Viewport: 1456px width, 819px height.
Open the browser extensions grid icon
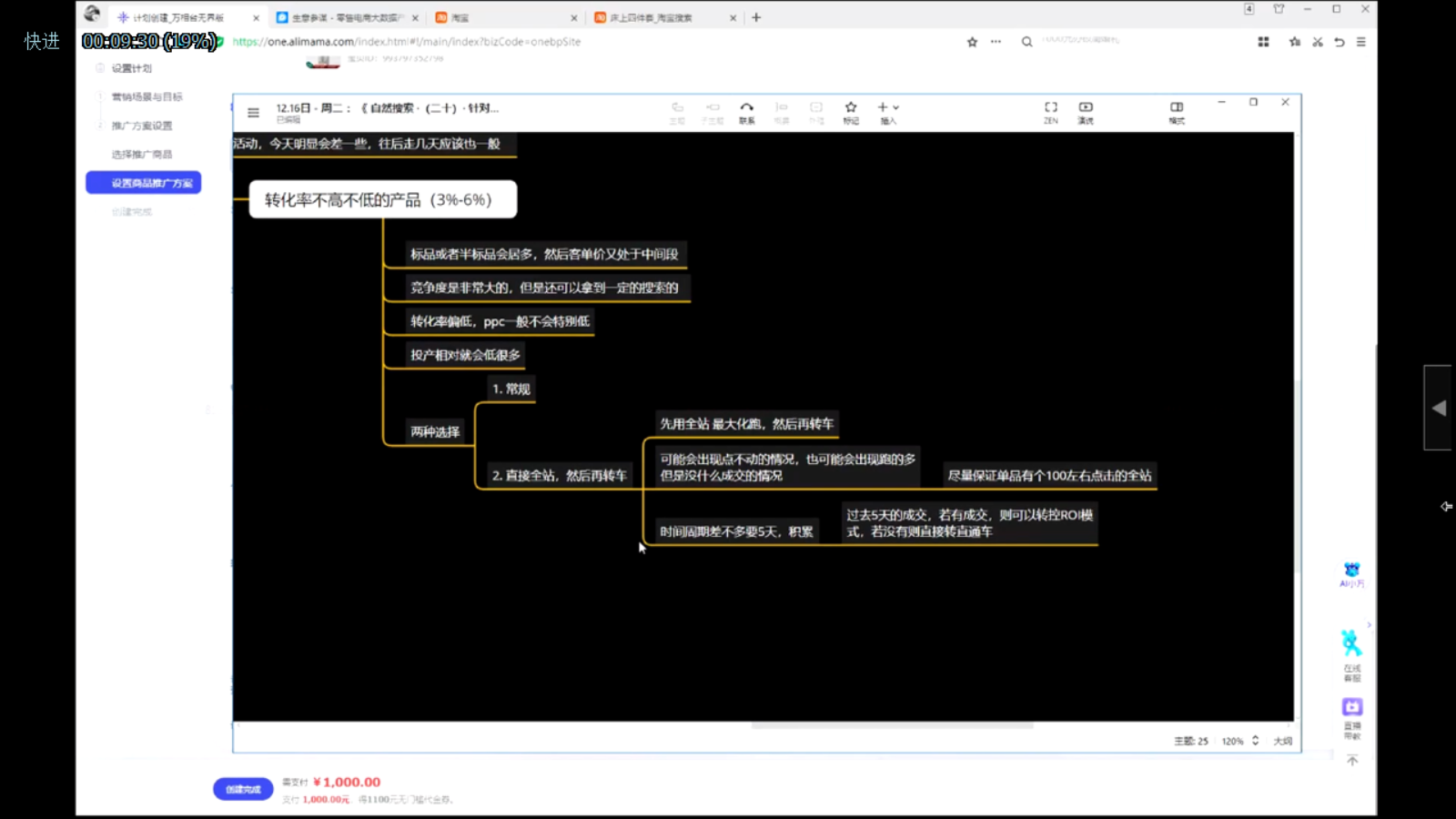pyautogui.click(x=1263, y=42)
